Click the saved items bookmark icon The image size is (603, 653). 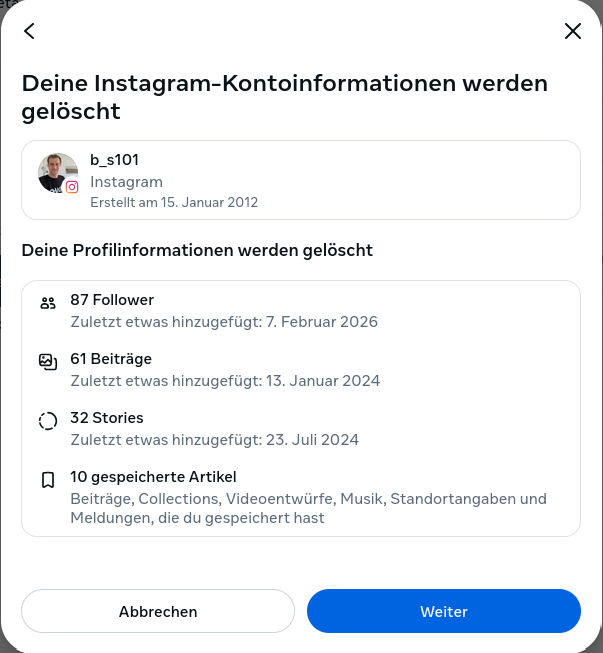coord(48,480)
